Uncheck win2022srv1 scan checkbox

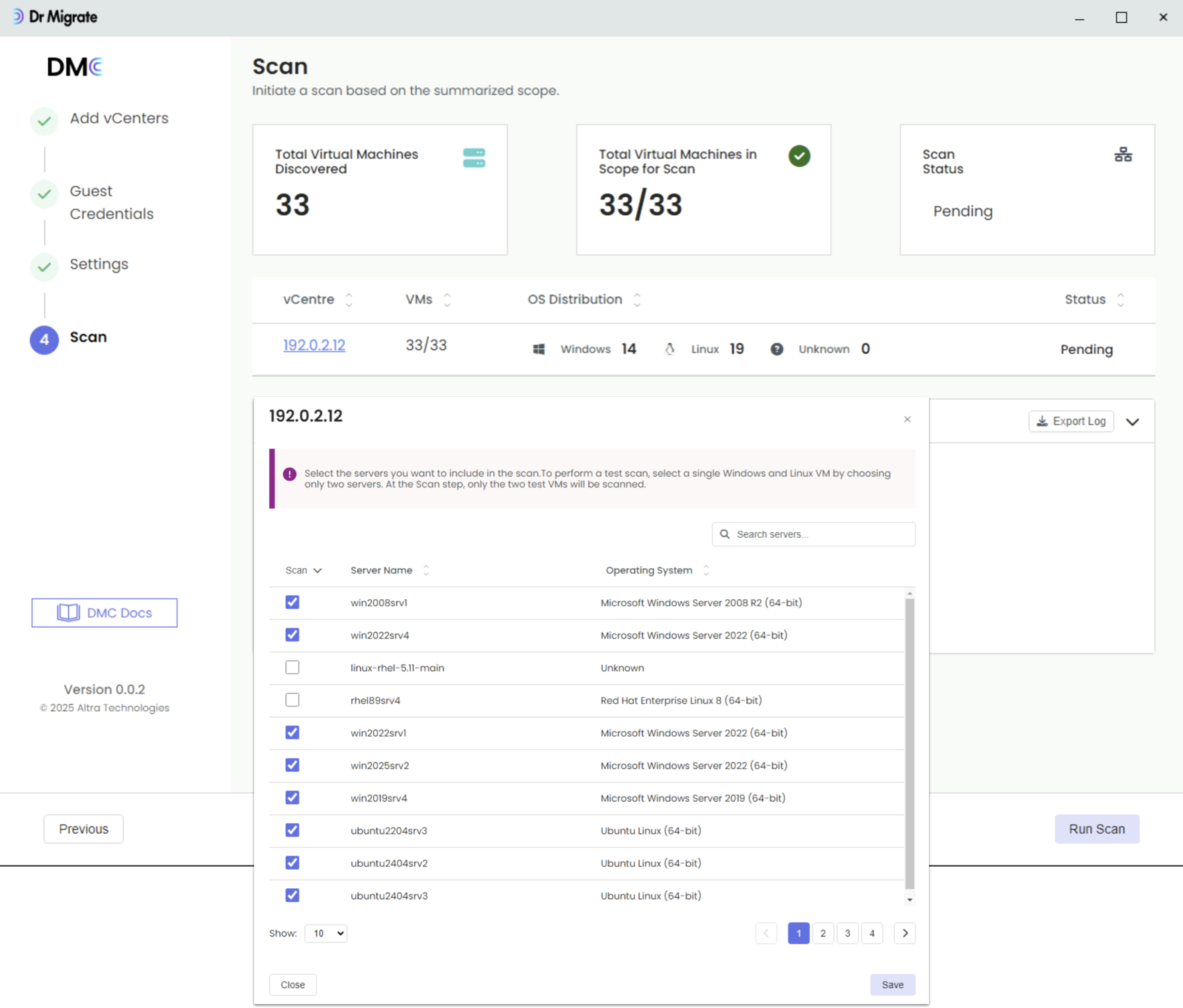[x=292, y=733]
